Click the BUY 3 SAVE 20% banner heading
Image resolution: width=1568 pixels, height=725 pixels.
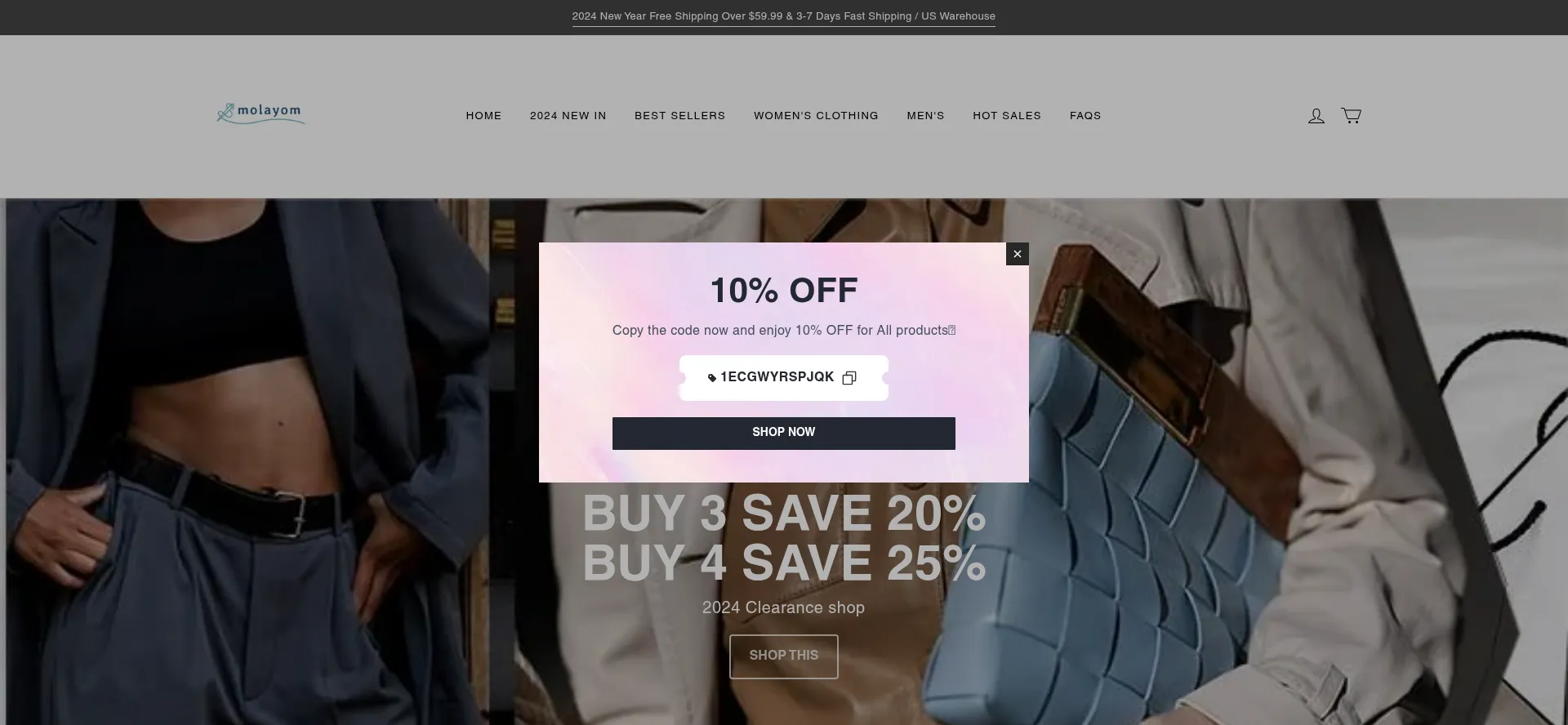click(x=783, y=514)
